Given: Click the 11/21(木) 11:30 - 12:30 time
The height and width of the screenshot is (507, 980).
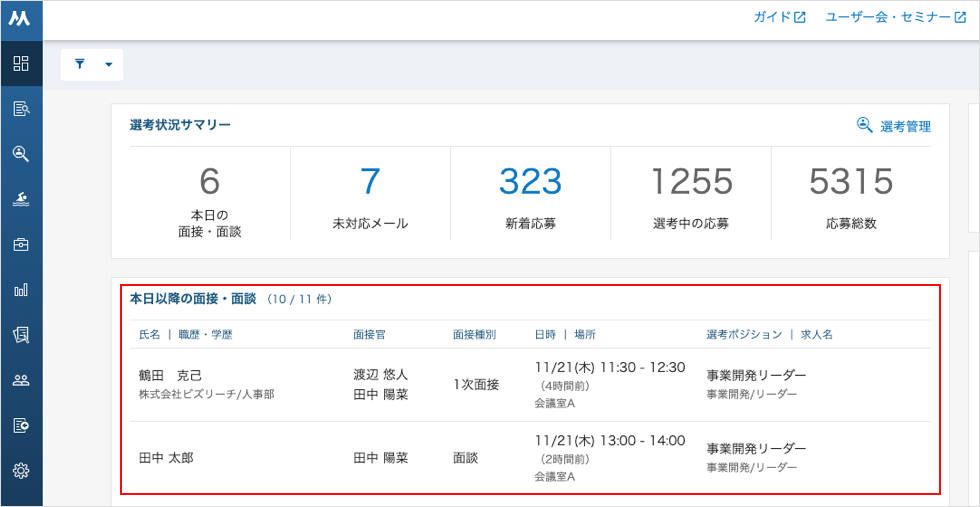Looking at the screenshot, I should coord(610,367).
